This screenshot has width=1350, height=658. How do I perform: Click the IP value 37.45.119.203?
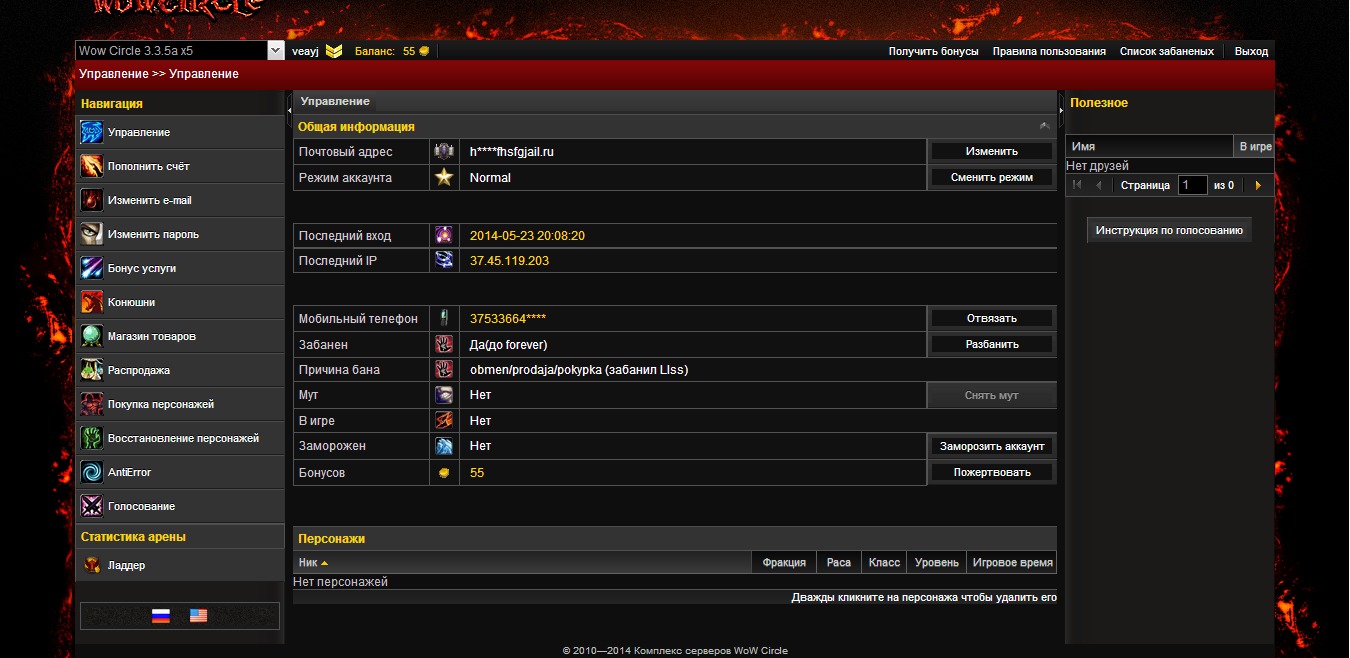point(509,260)
